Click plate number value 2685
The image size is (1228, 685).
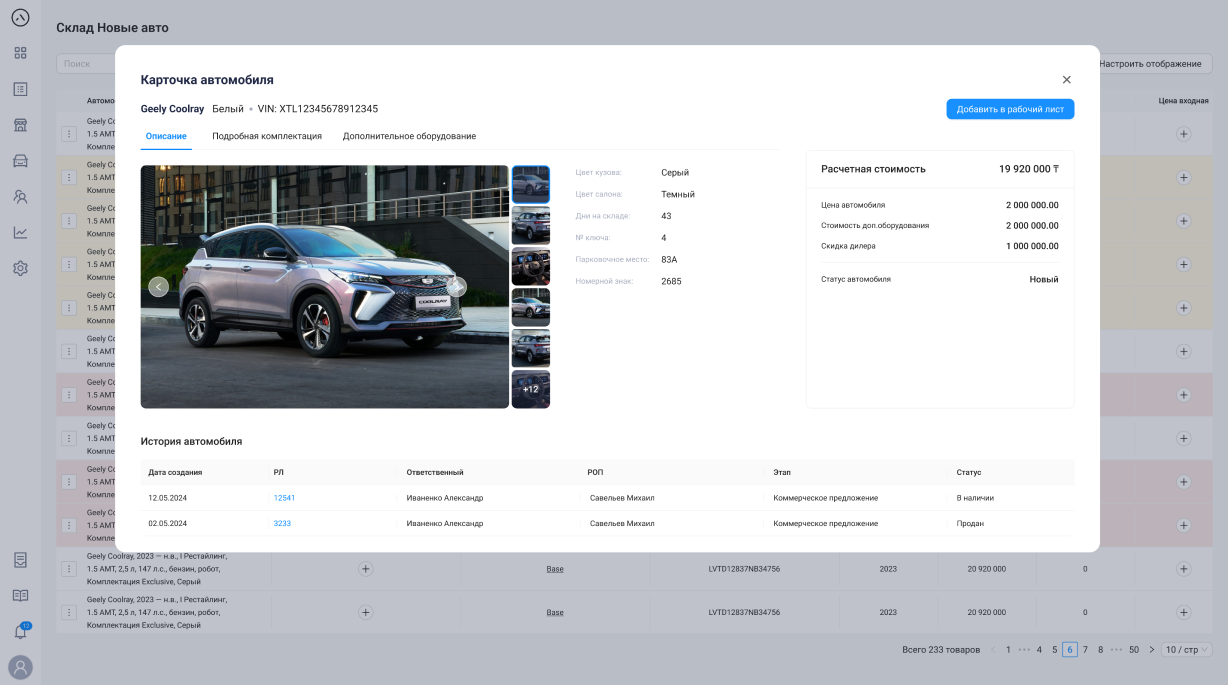pos(671,282)
